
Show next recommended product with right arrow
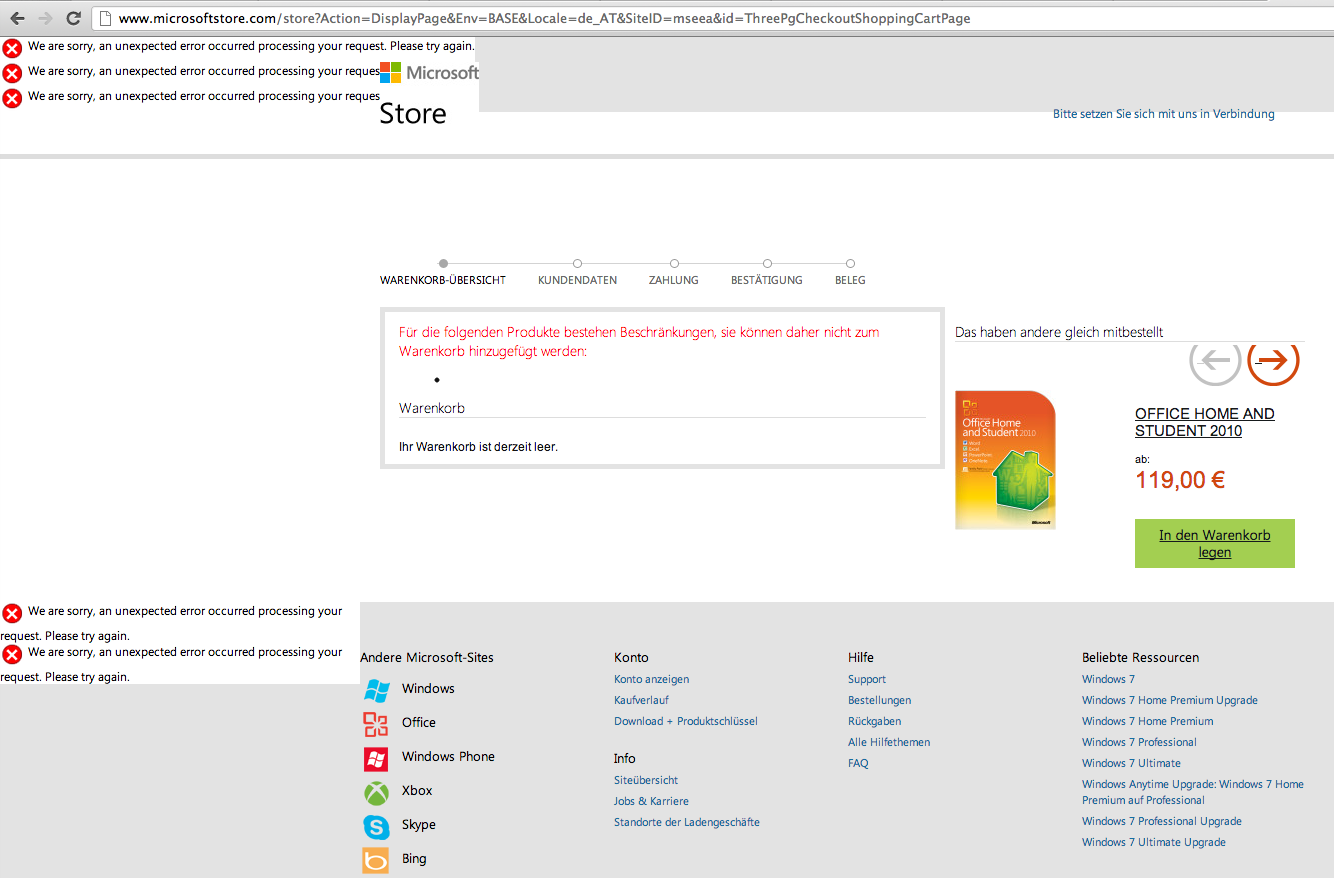[x=1273, y=359]
